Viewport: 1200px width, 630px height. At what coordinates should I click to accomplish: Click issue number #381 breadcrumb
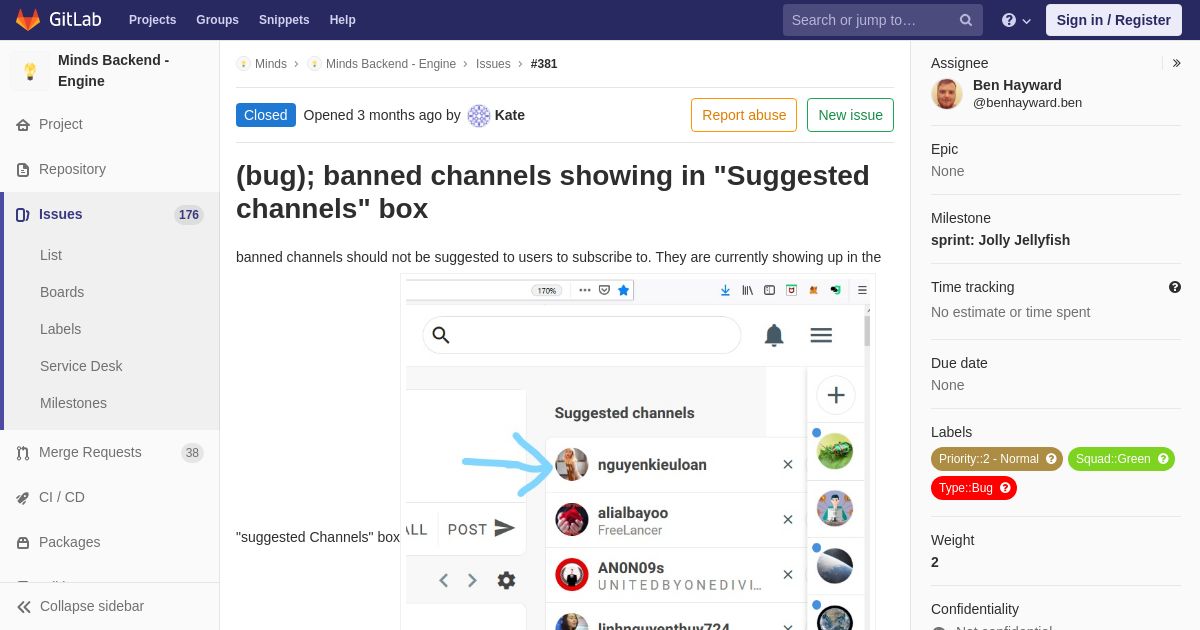click(x=544, y=63)
